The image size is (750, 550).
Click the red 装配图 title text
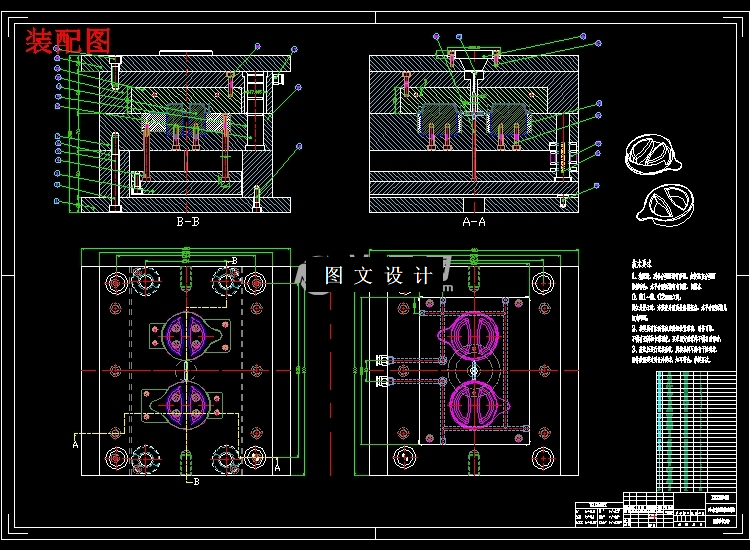tap(68, 41)
